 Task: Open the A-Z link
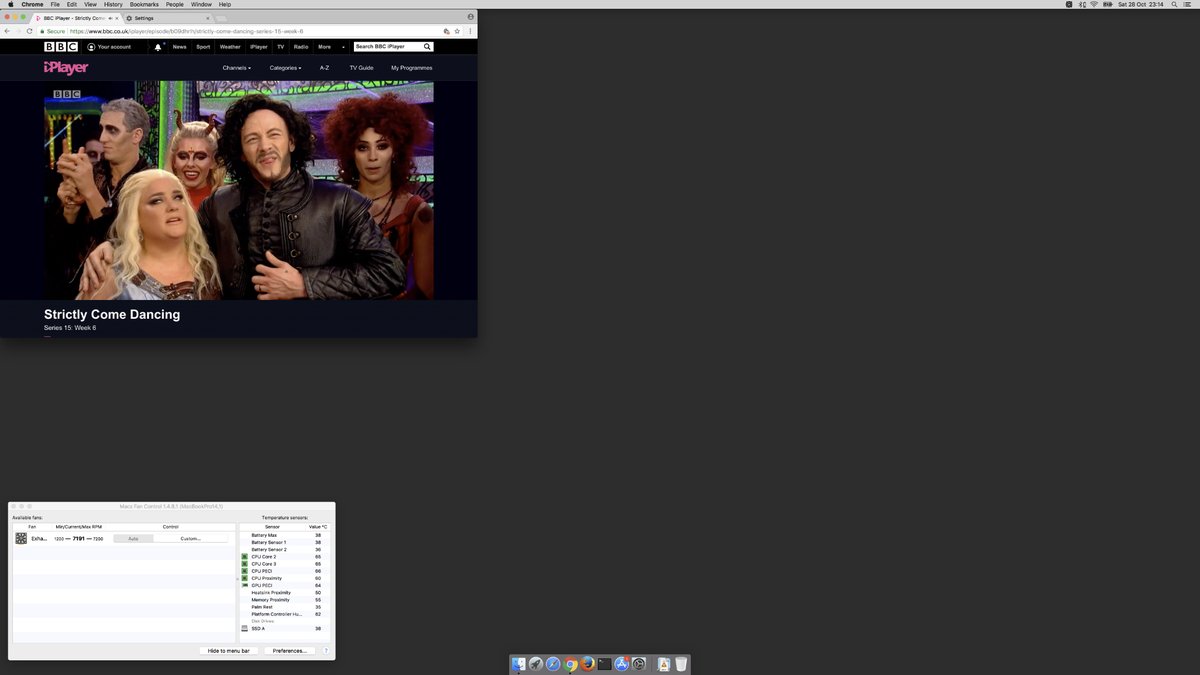pyautogui.click(x=324, y=68)
